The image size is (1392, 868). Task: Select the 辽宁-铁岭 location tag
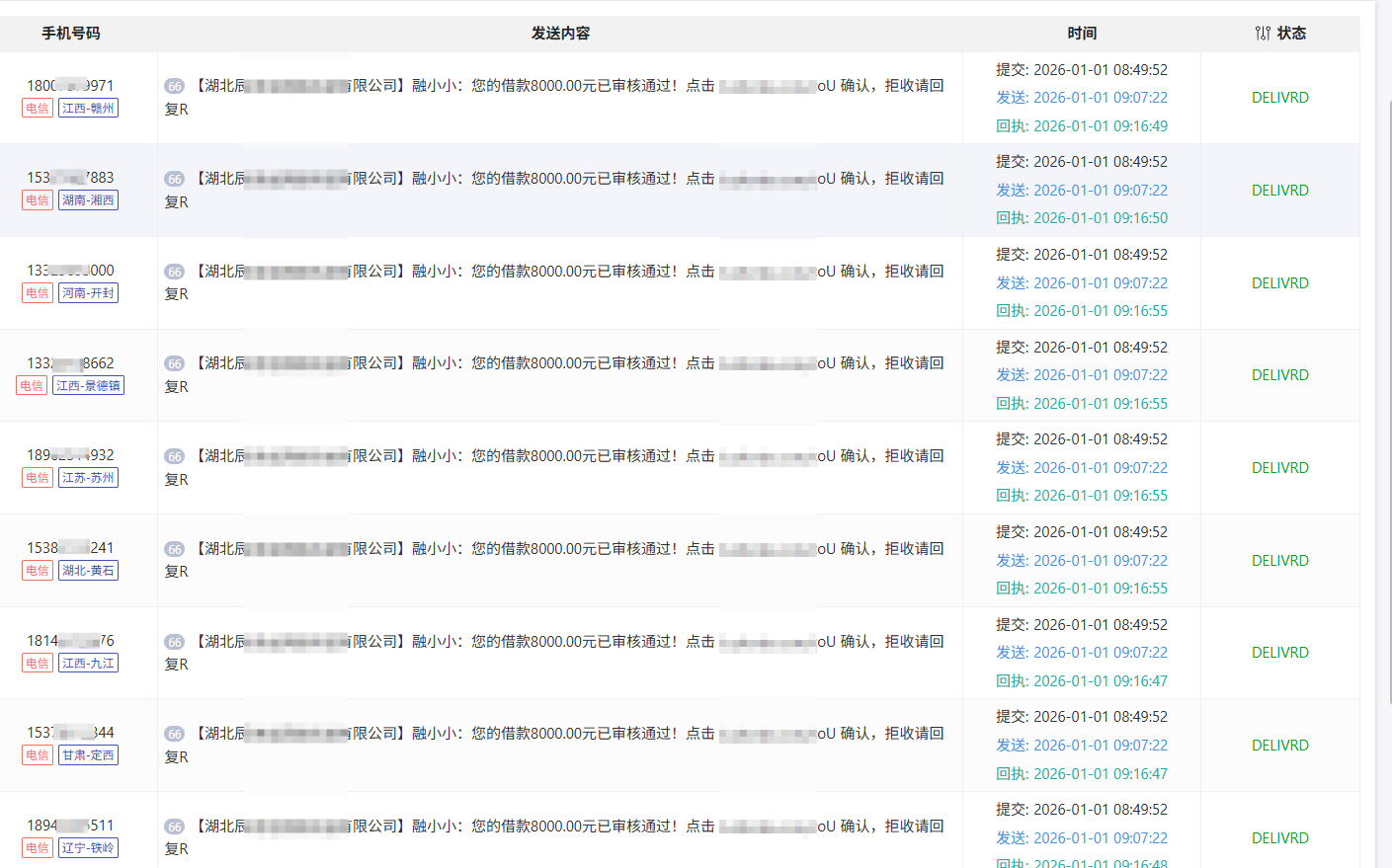click(x=88, y=848)
